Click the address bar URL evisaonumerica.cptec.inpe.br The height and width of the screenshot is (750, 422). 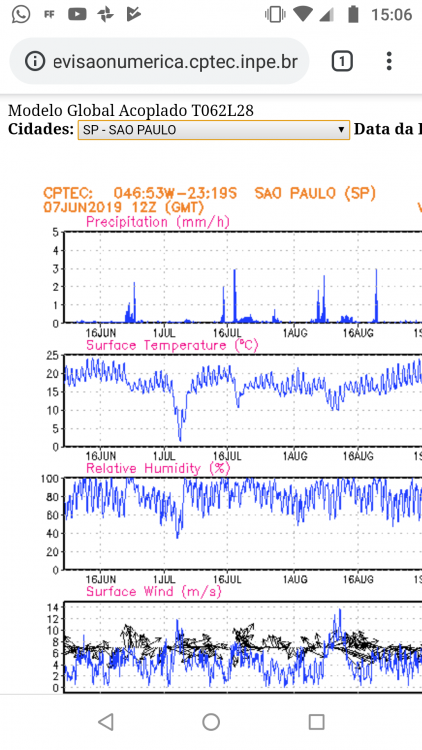[175, 62]
